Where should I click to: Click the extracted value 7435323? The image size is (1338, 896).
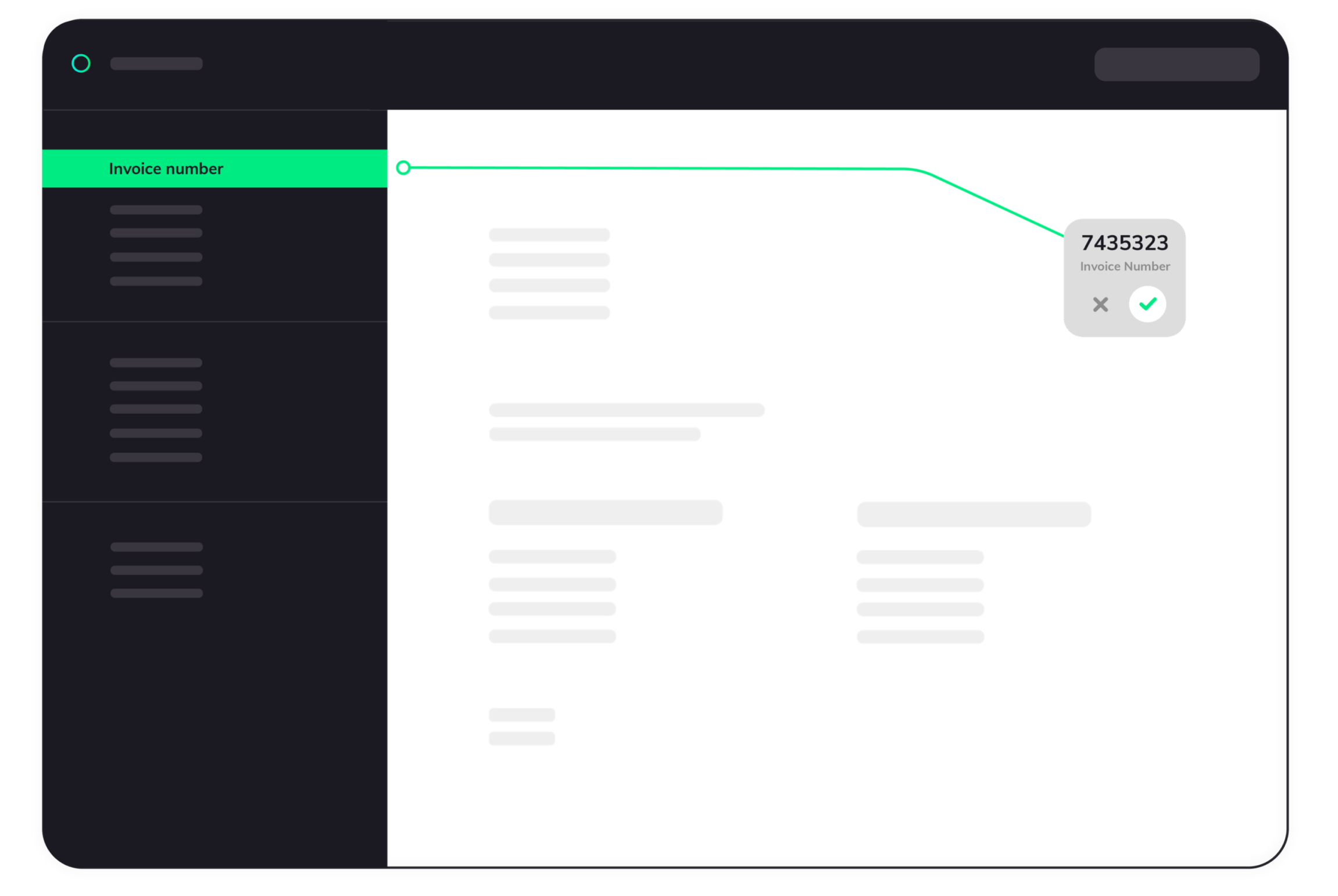(1124, 243)
